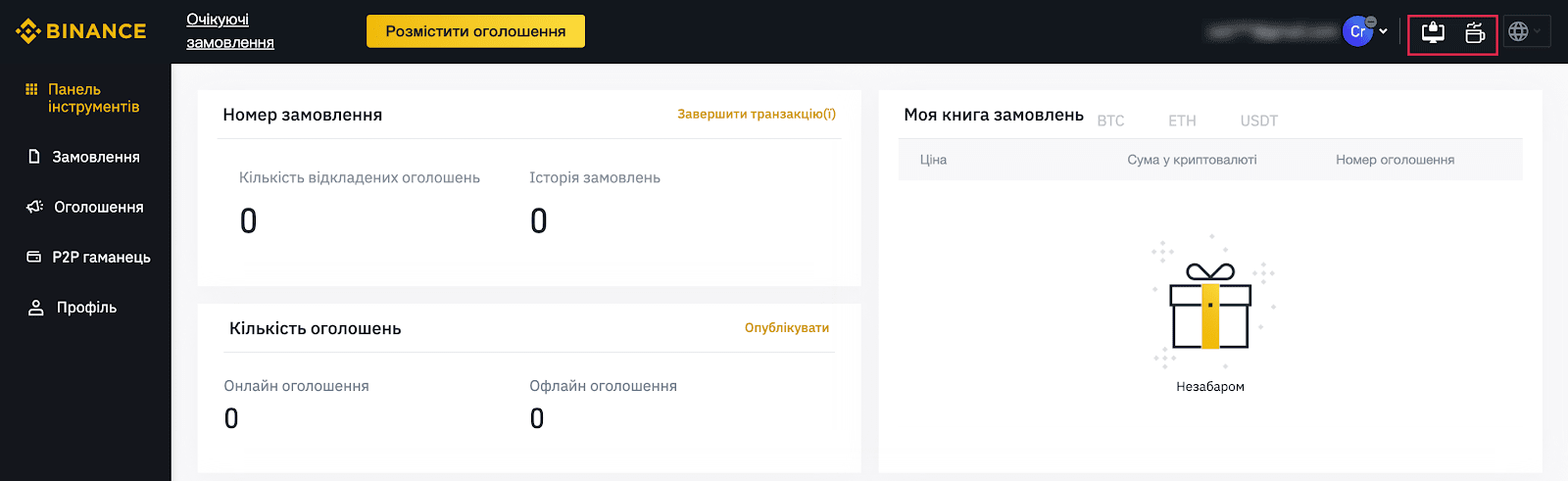Click the P2P гаманець wallet icon
Image resolution: width=1568 pixels, height=481 pixels.
[x=34, y=257]
